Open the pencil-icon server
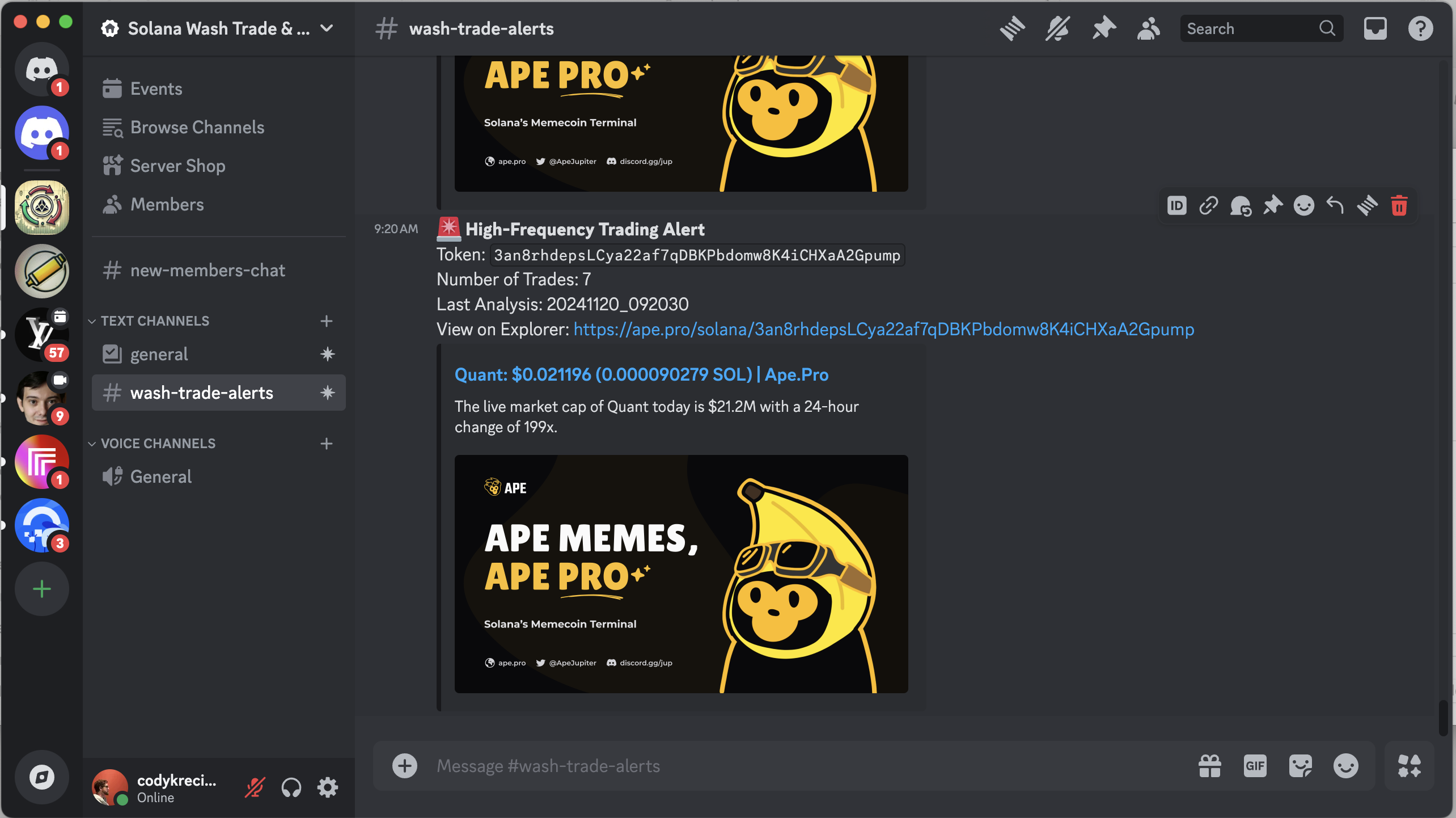 tap(41, 271)
